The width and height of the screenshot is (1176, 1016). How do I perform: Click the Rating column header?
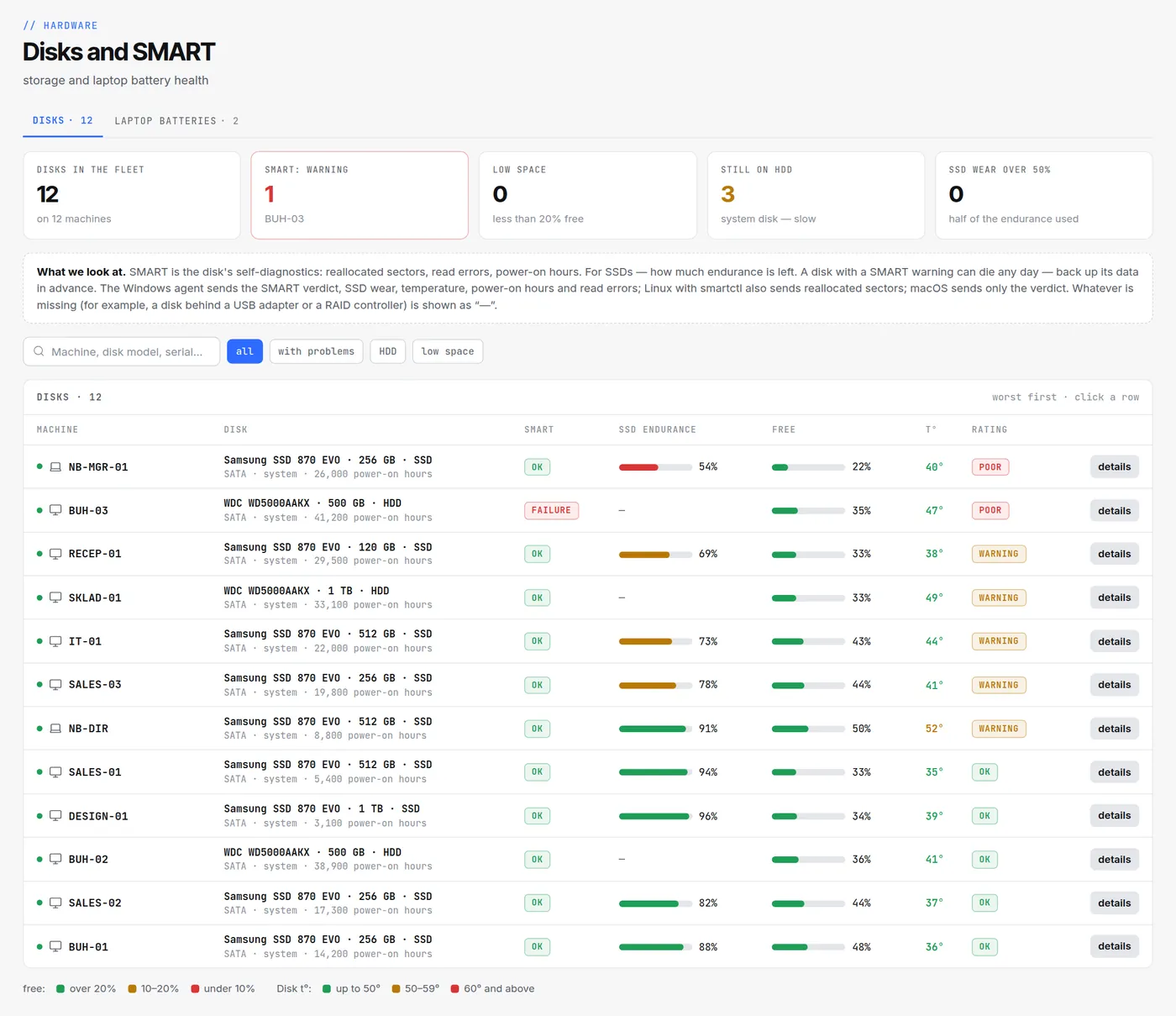pos(990,429)
